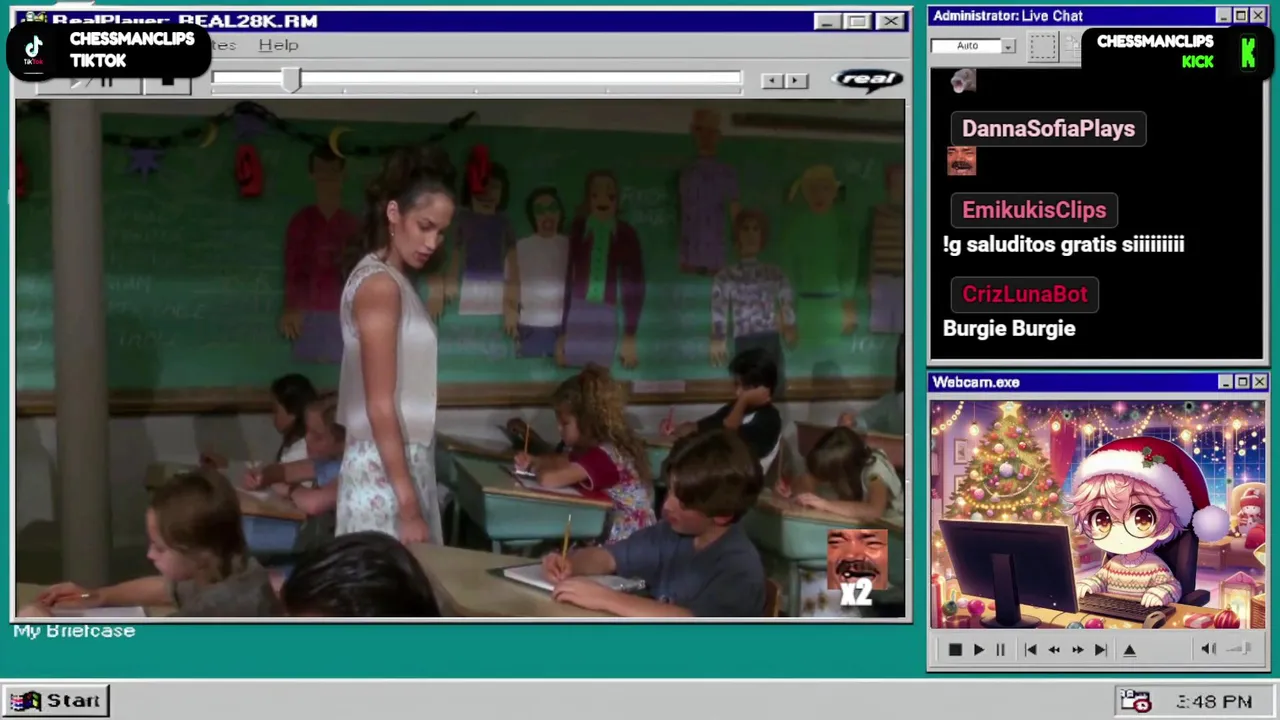1280x720 pixels.
Task: Click the laughing emote under DannaSofiaPlays
Action: 961,161
